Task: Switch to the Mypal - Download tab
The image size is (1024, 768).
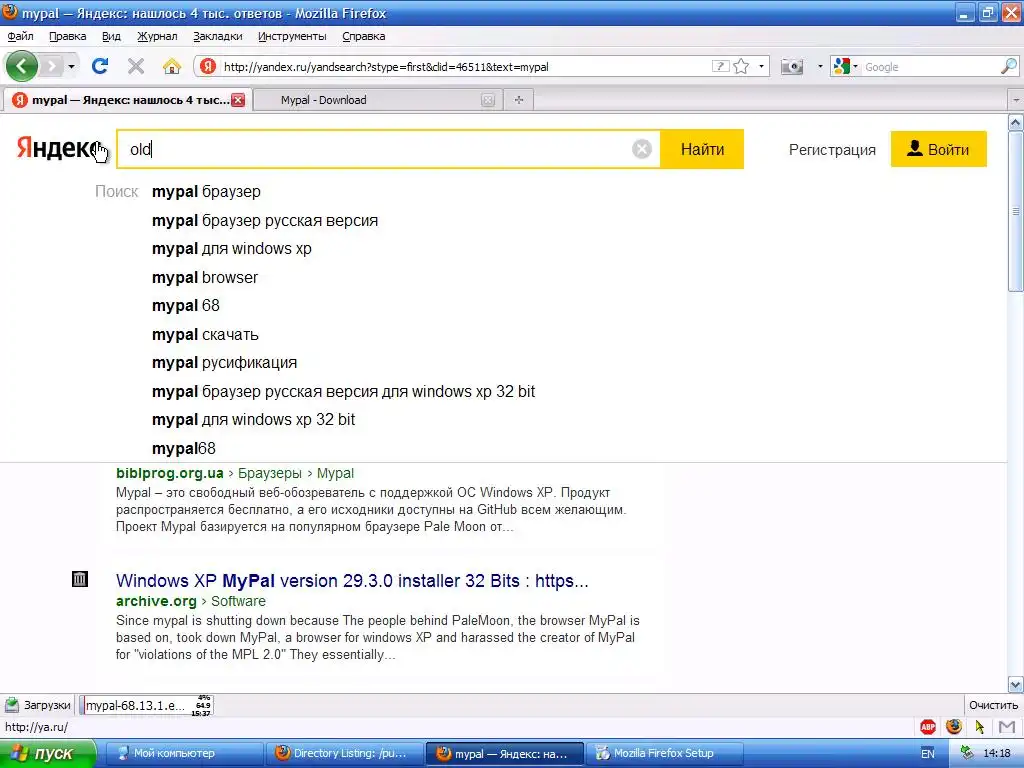Action: tap(376, 100)
